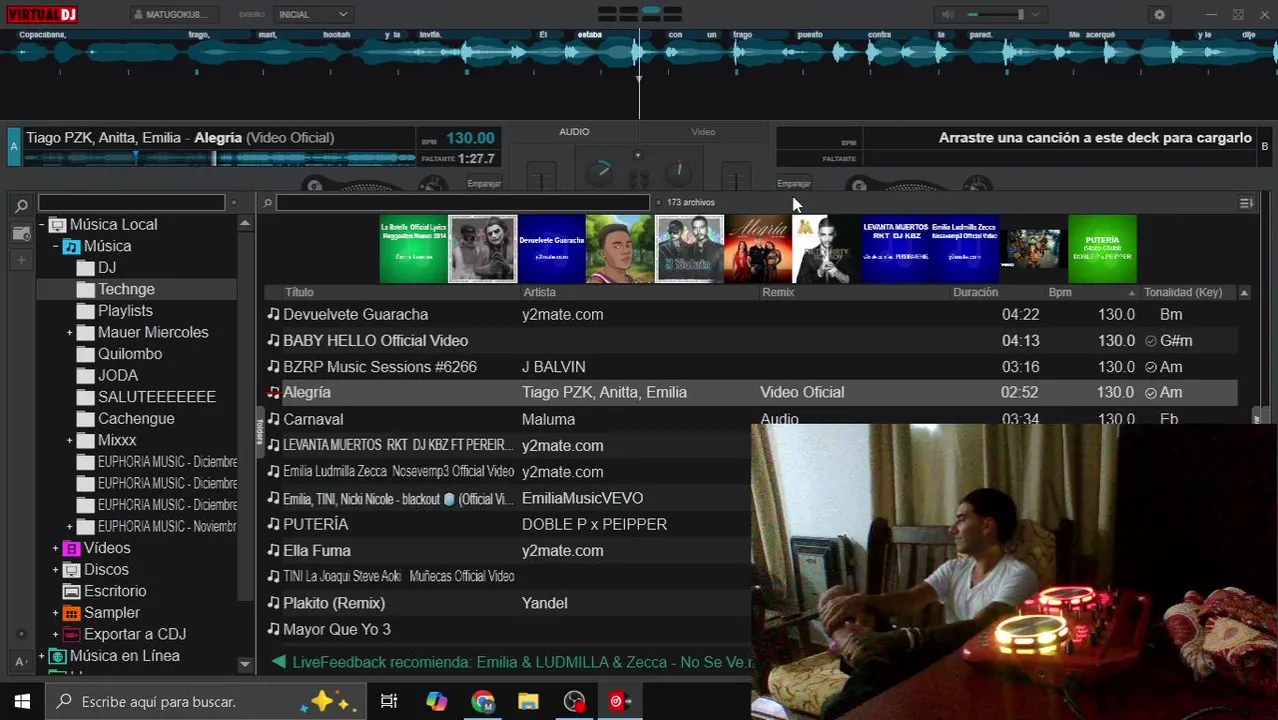Collapse the Música folder node

(x=55, y=246)
